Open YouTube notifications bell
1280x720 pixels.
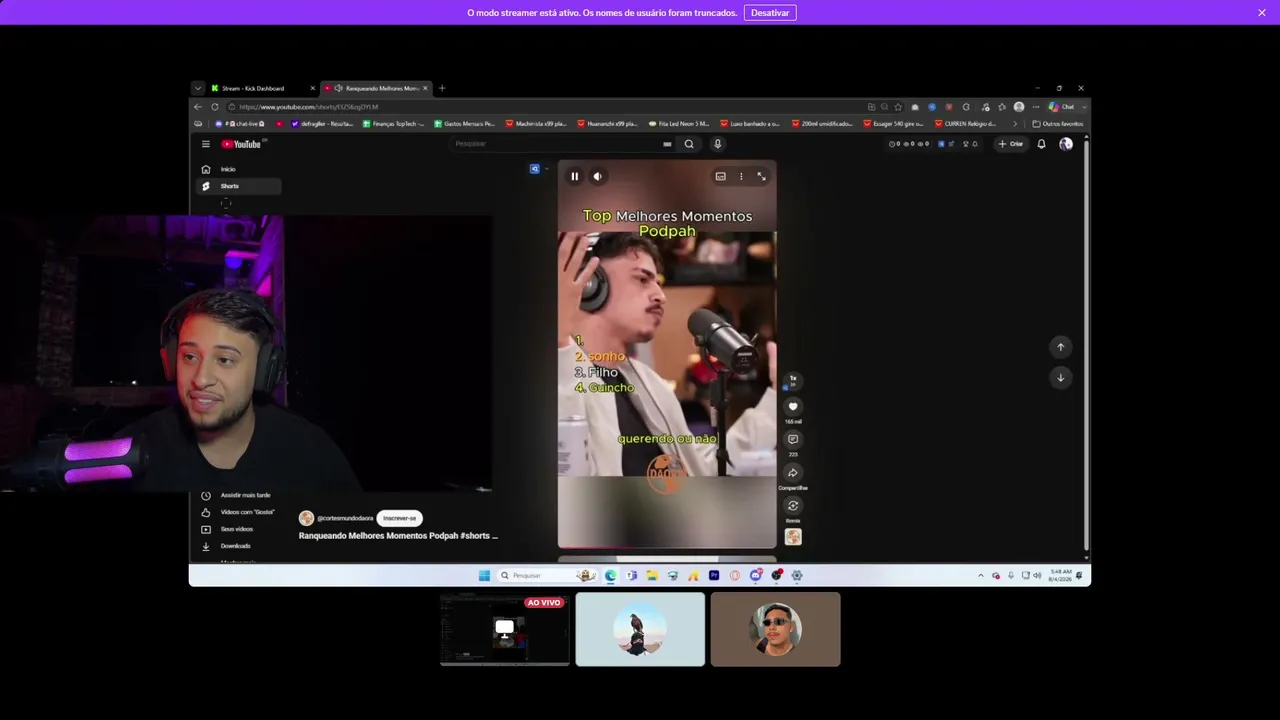1041,144
